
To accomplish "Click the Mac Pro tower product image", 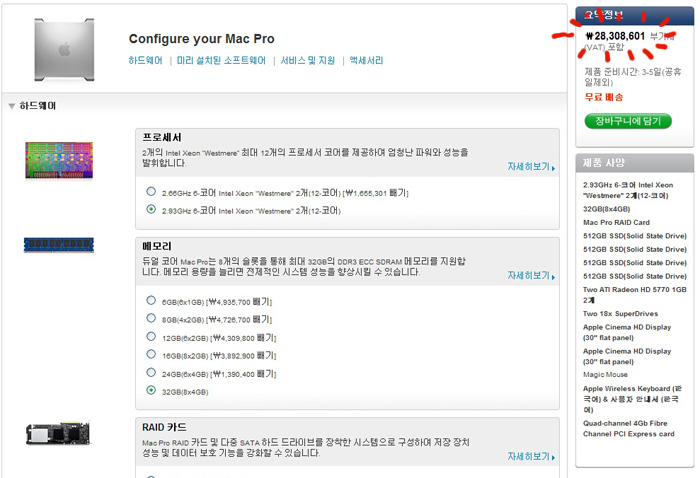I will (64, 50).
